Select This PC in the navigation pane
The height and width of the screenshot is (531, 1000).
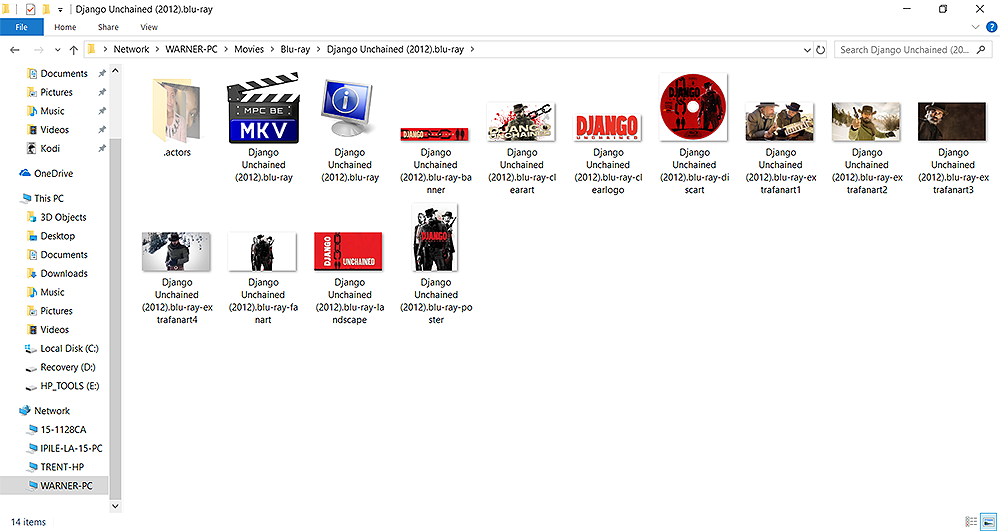click(x=49, y=198)
